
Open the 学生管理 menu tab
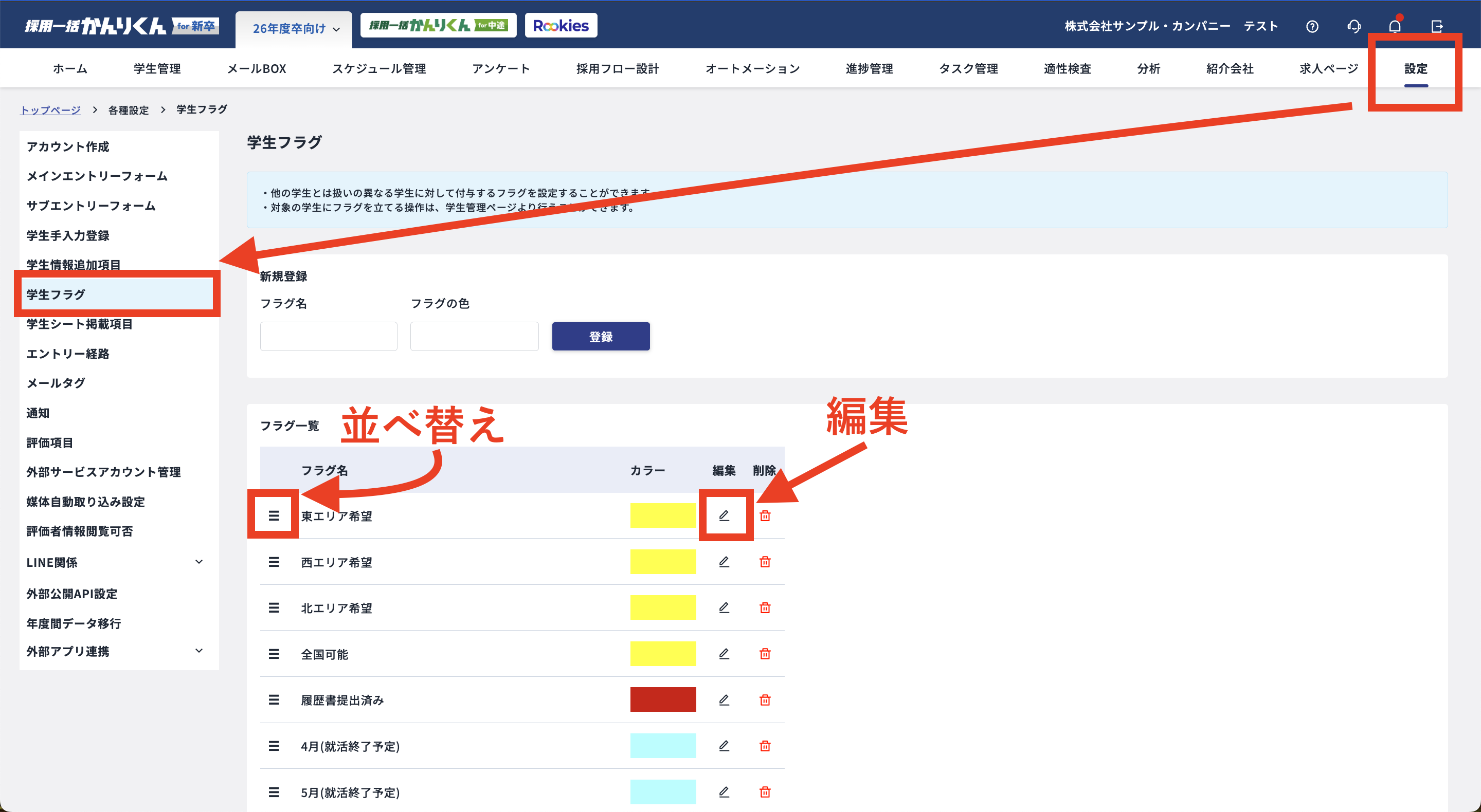(x=157, y=69)
